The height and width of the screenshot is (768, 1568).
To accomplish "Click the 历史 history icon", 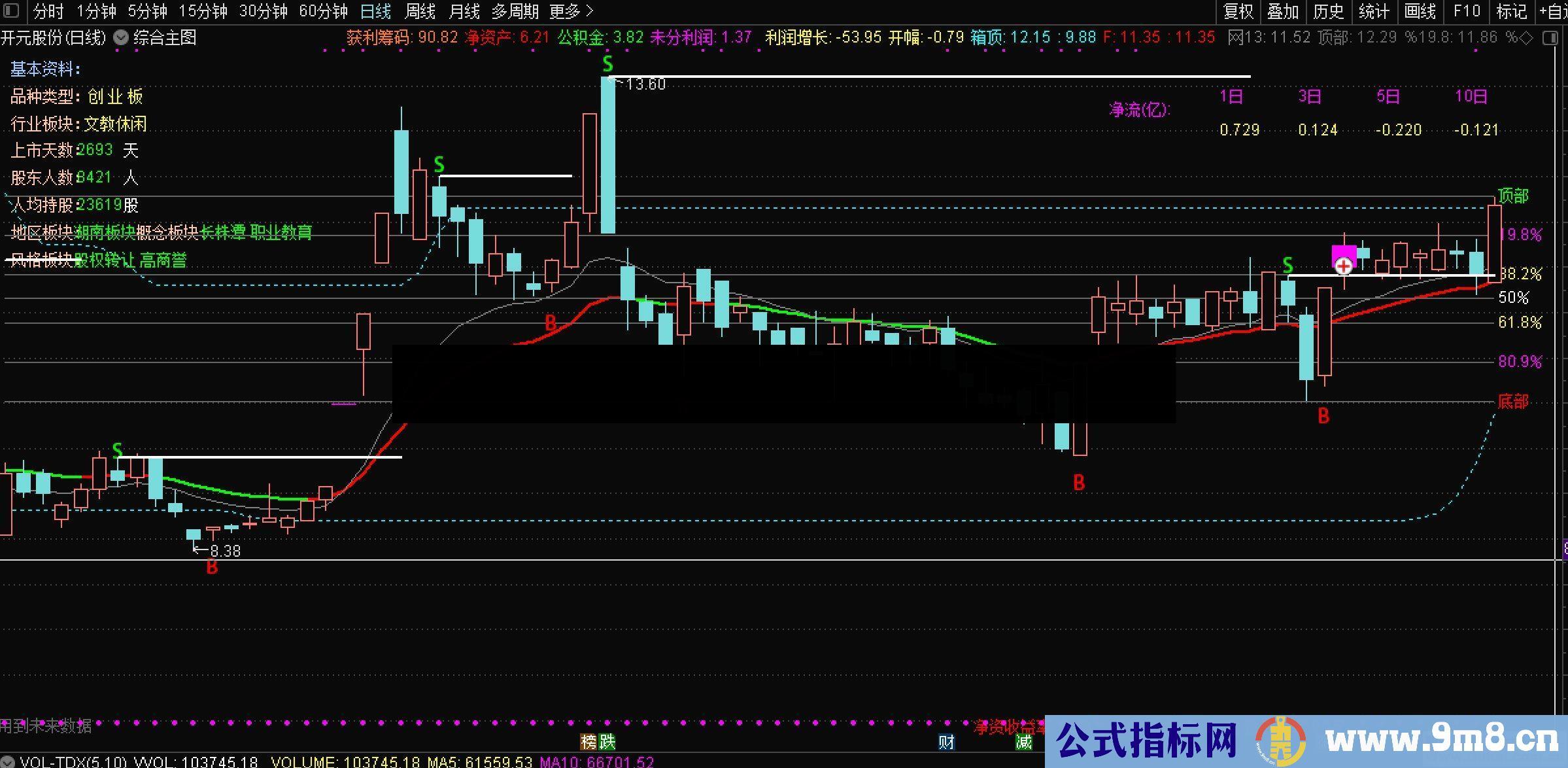I will pyautogui.click(x=1328, y=12).
